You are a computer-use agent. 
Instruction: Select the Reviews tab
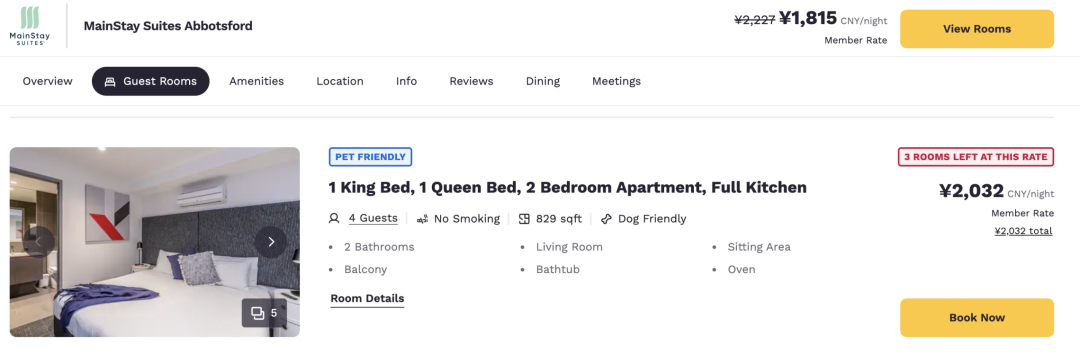point(471,81)
